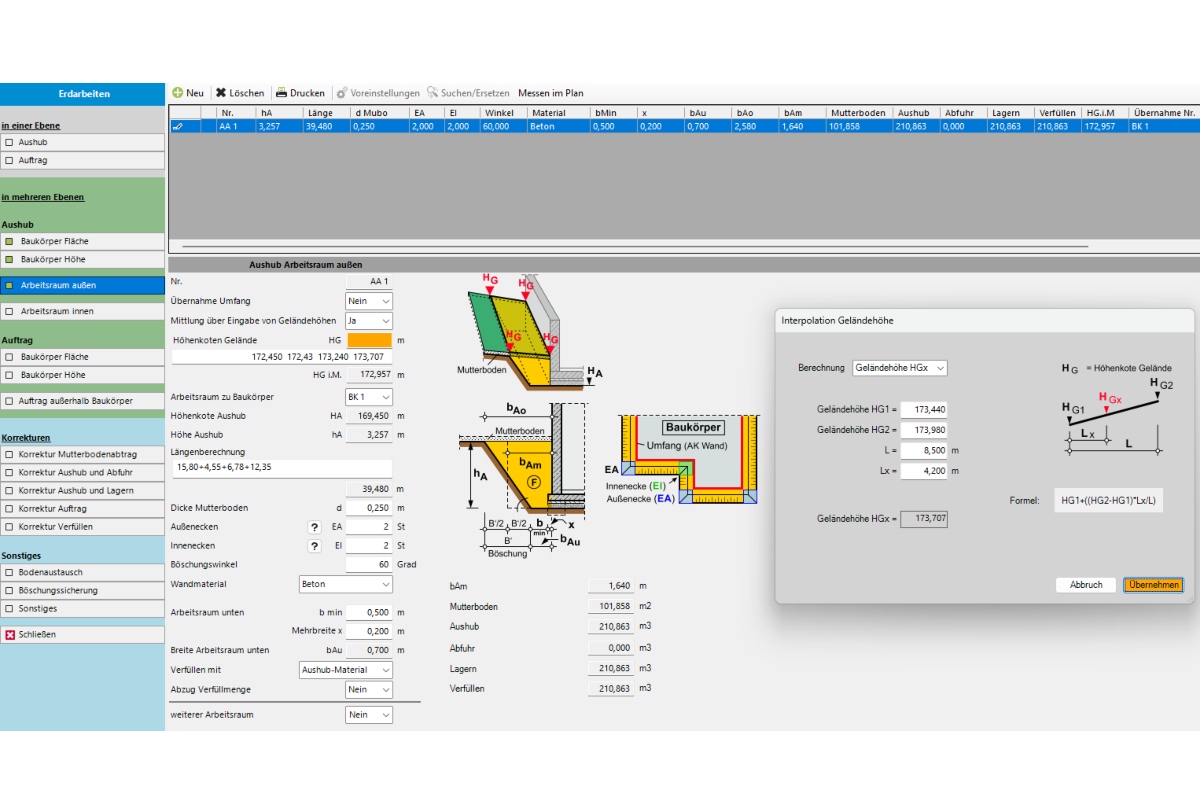Open the help icon next to Außenecken
Screen dimensions: 1200x800
pyautogui.click(x=315, y=527)
